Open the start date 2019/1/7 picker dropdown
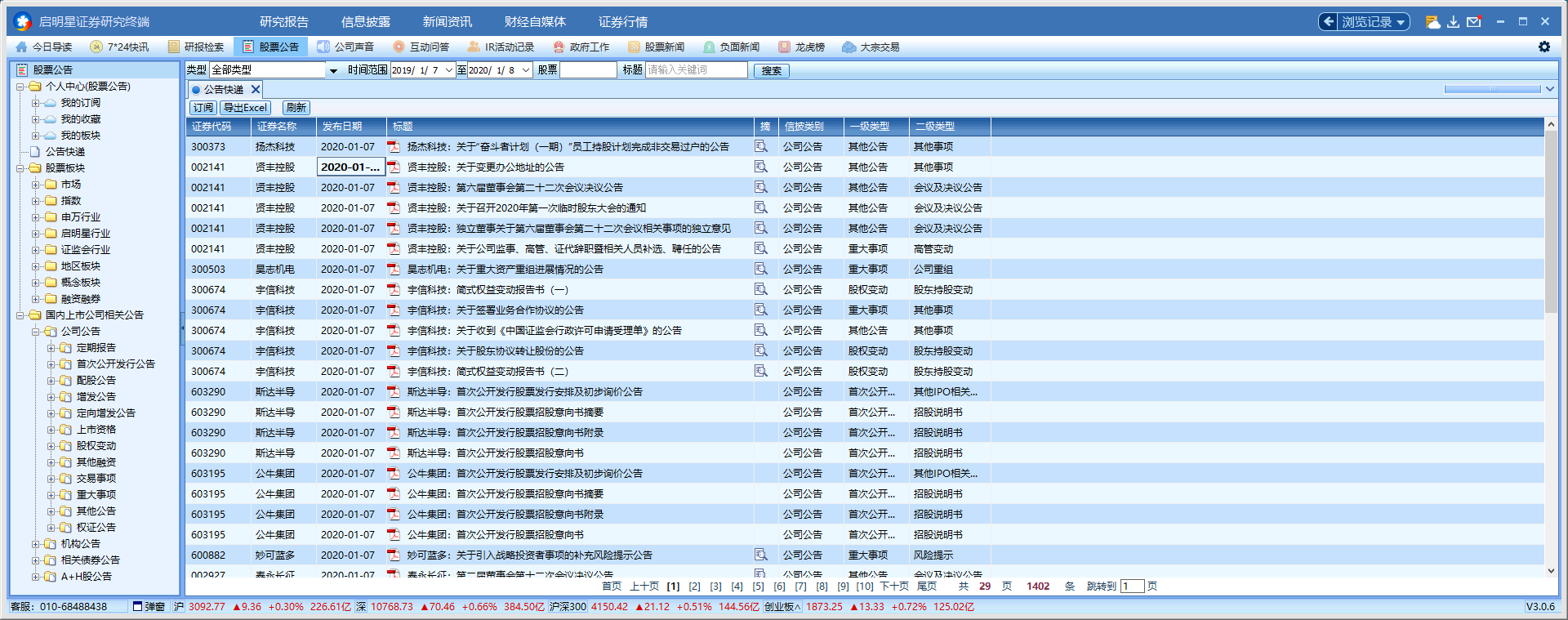The width and height of the screenshot is (1568, 620). 448,70
